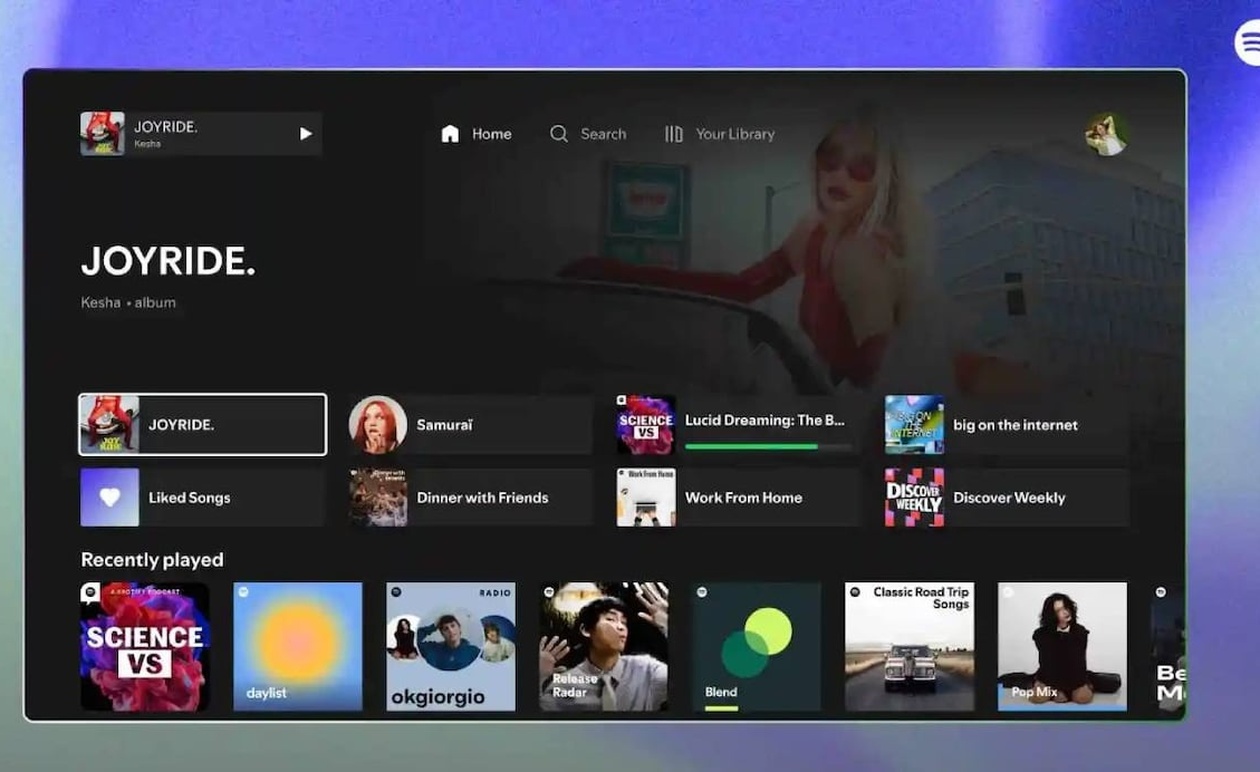
Task: Click the Home navigation icon
Action: click(450, 133)
